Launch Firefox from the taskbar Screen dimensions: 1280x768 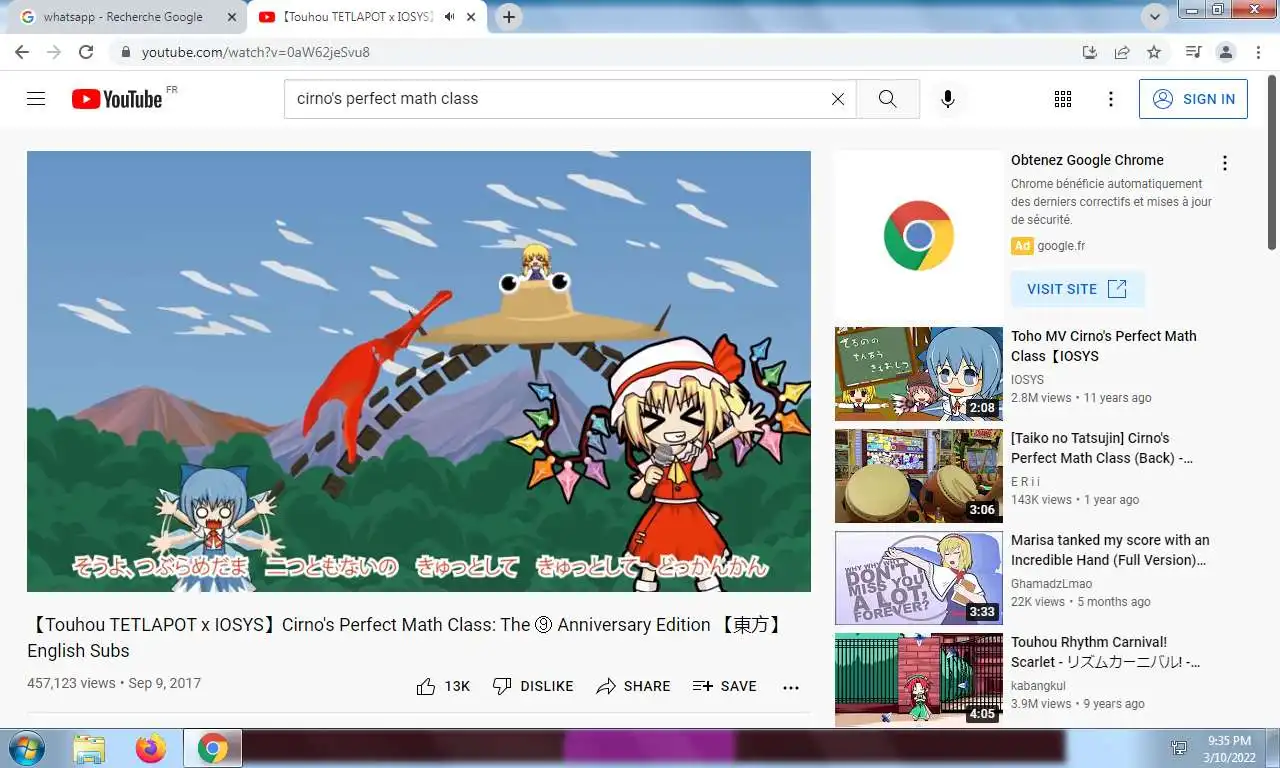[x=151, y=749]
